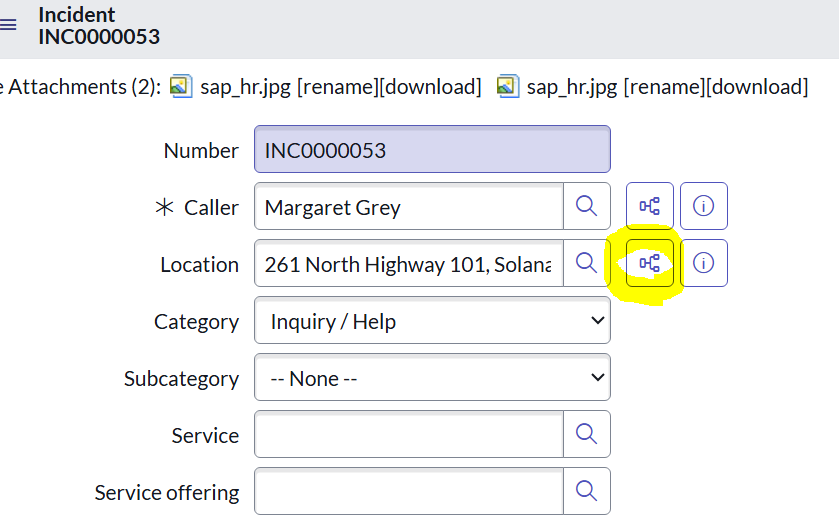This screenshot has height=518, width=839.
Task: Click the Category field label
Action: [x=196, y=322]
